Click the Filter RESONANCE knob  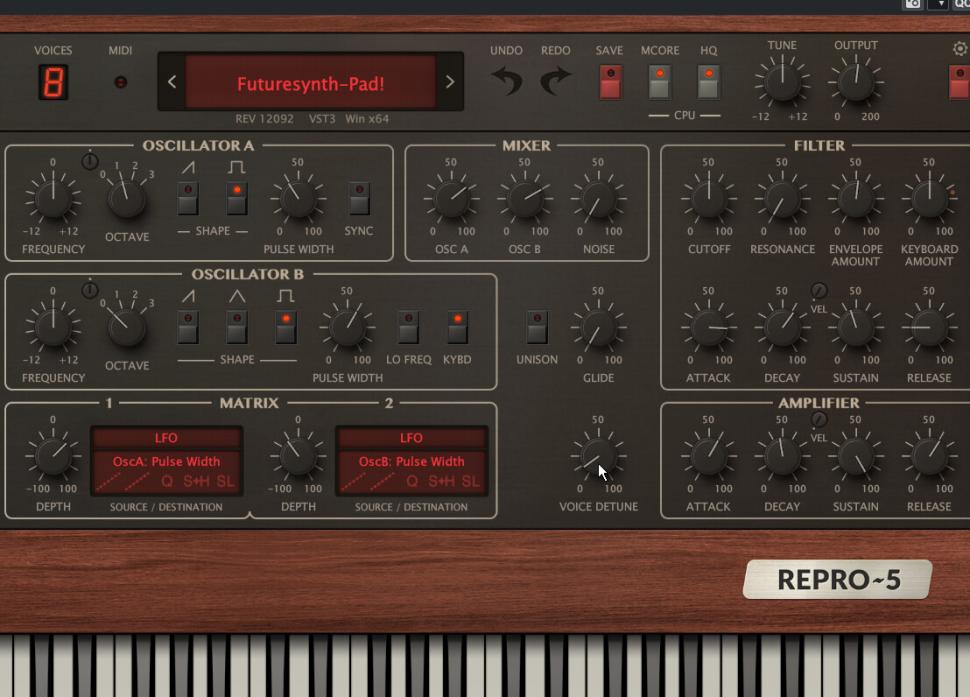[x=783, y=198]
